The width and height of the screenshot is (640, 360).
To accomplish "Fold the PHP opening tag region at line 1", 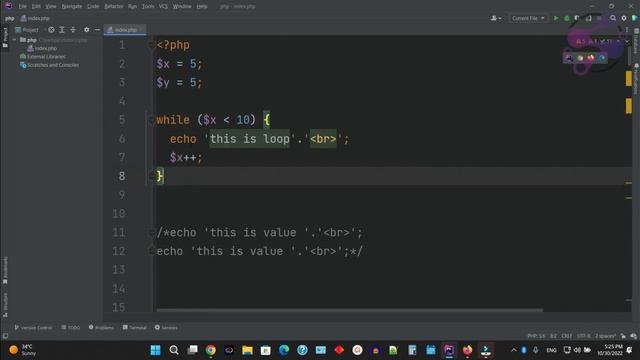I will point(151,45).
